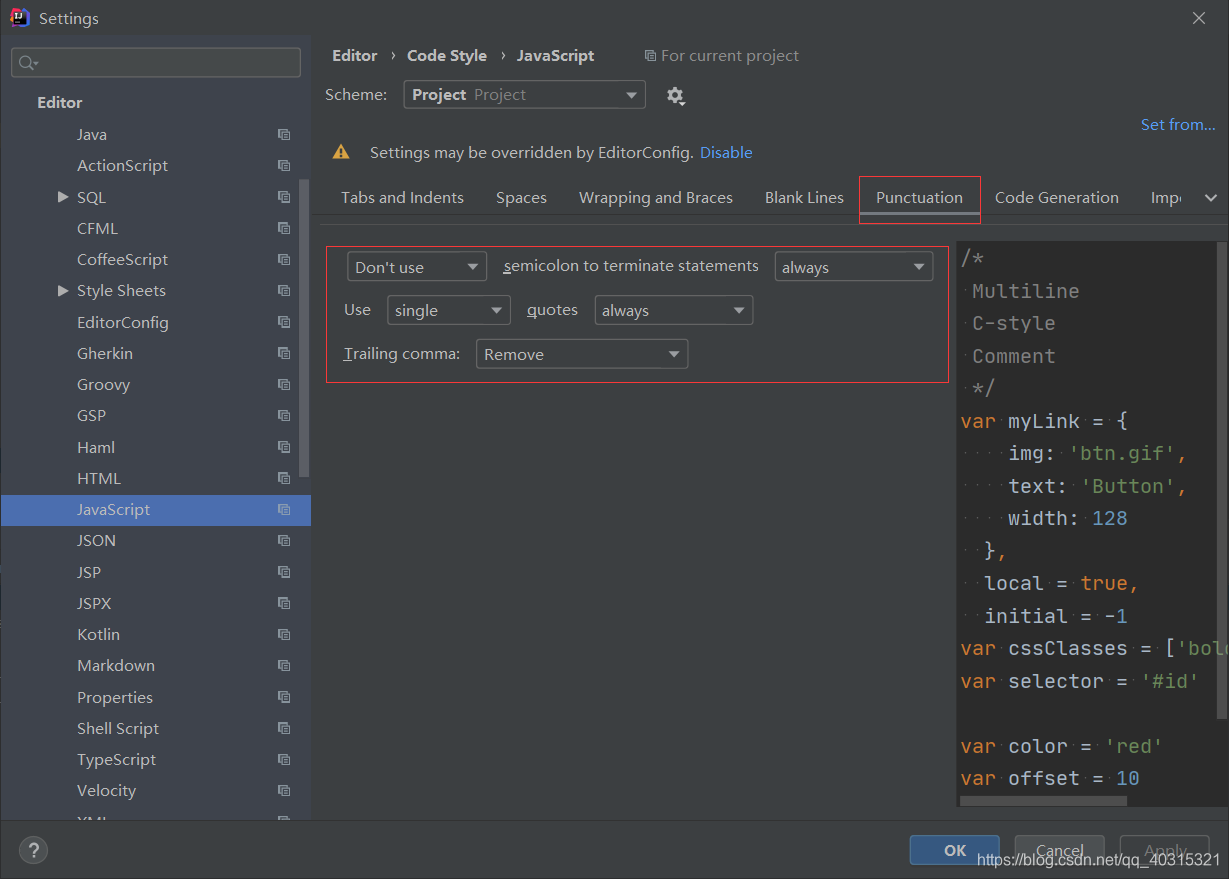Select Markdown in the settings tree
The width and height of the screenshot is (1229, 879).
(116, 665)
